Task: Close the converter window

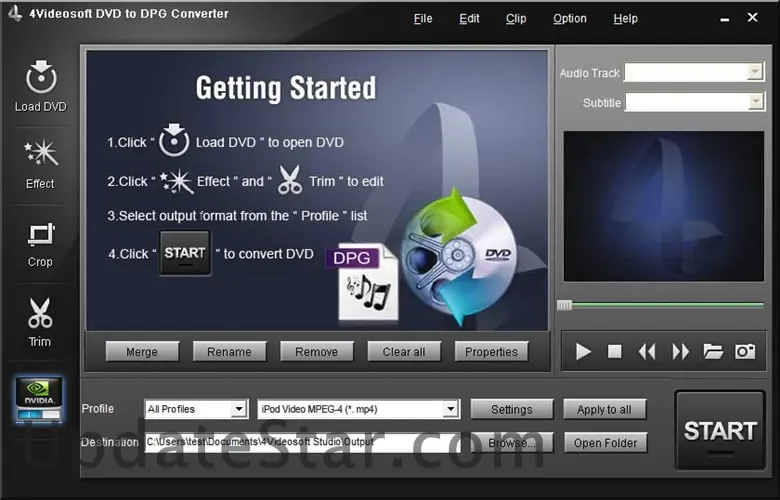Action: click(x=753, y=17)
